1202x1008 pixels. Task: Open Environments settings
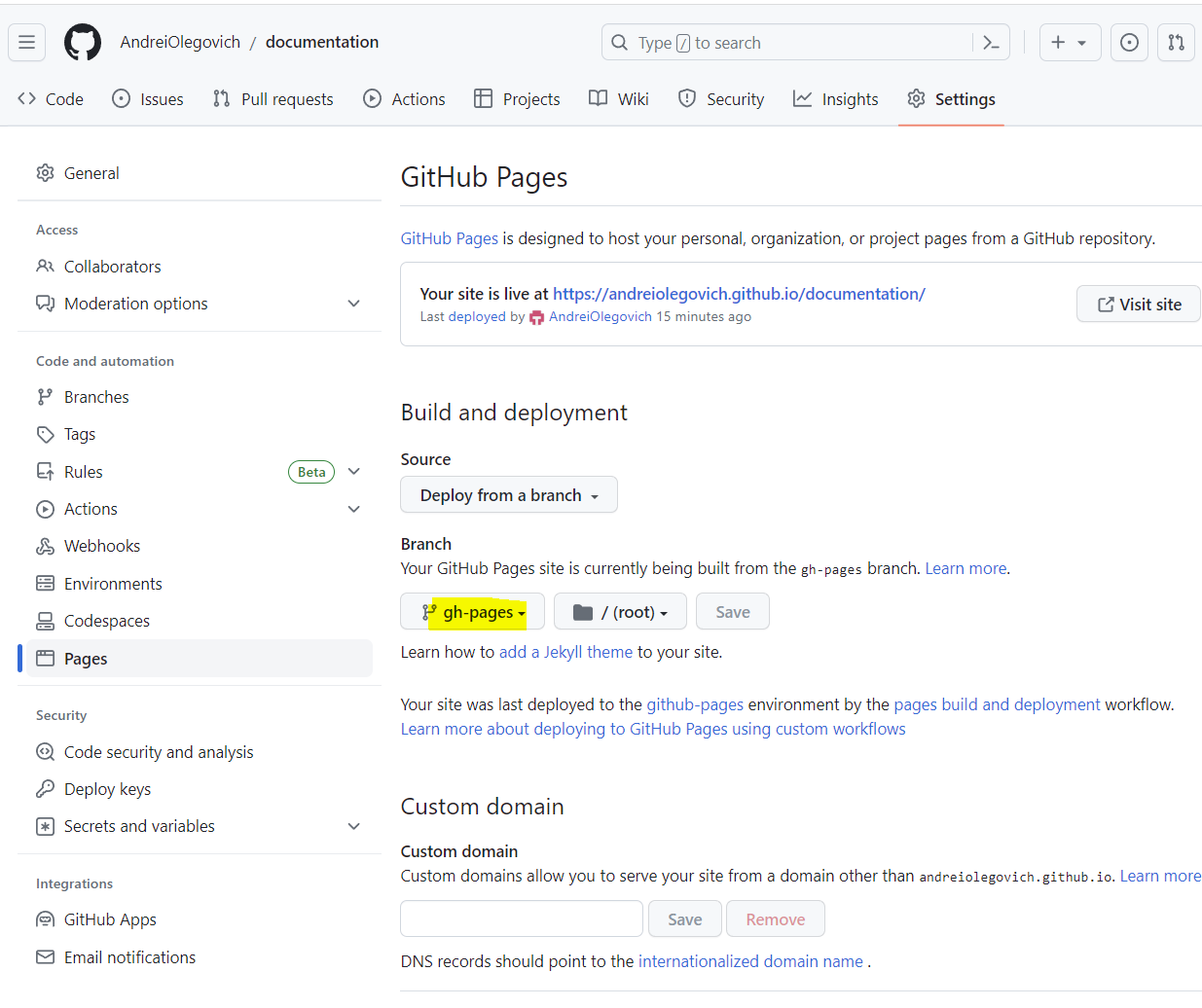[200, 584]
